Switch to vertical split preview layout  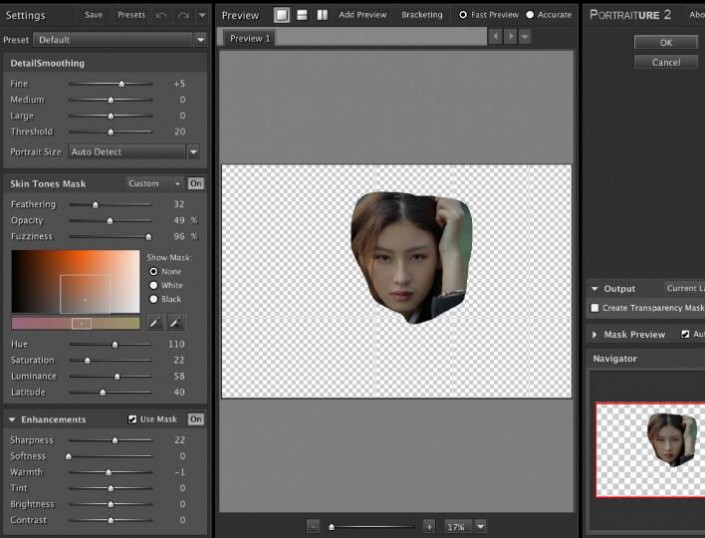pyautogui.click(x=322, y=15)
